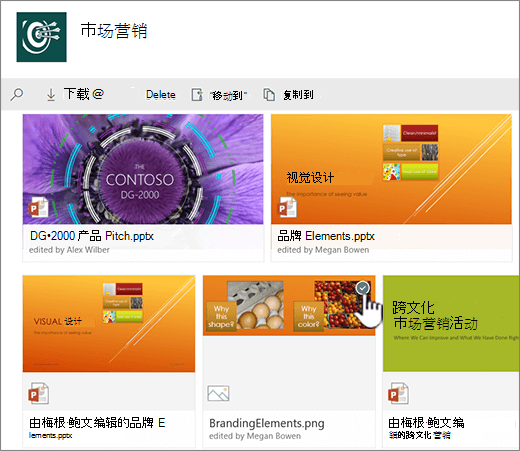Image resolution: width=520 pixels, height=451 pixels.
Task: Click the download arrow icon
Action: tap(51, 95)
